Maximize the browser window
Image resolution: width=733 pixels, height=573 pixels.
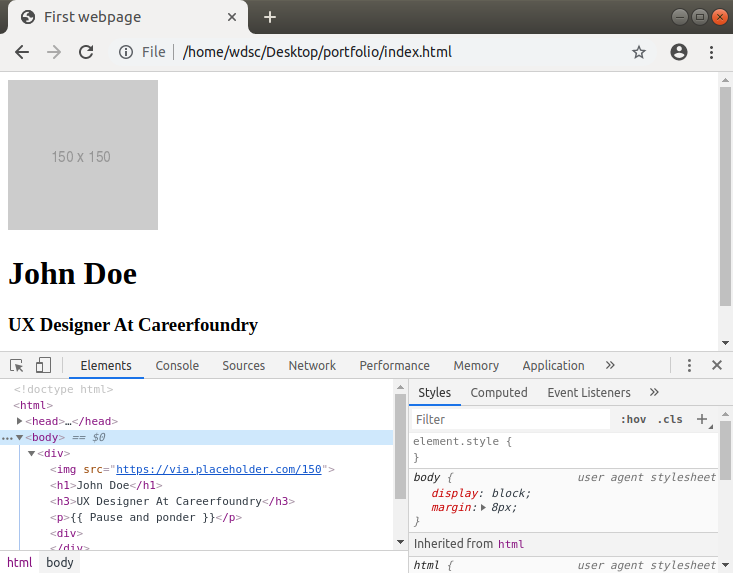click(699, 17)
